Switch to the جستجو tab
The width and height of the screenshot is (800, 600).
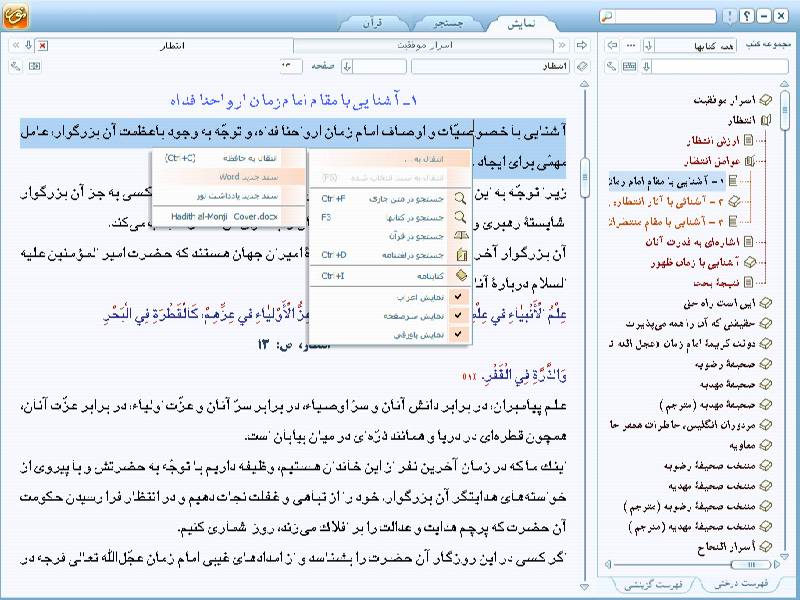448,23
